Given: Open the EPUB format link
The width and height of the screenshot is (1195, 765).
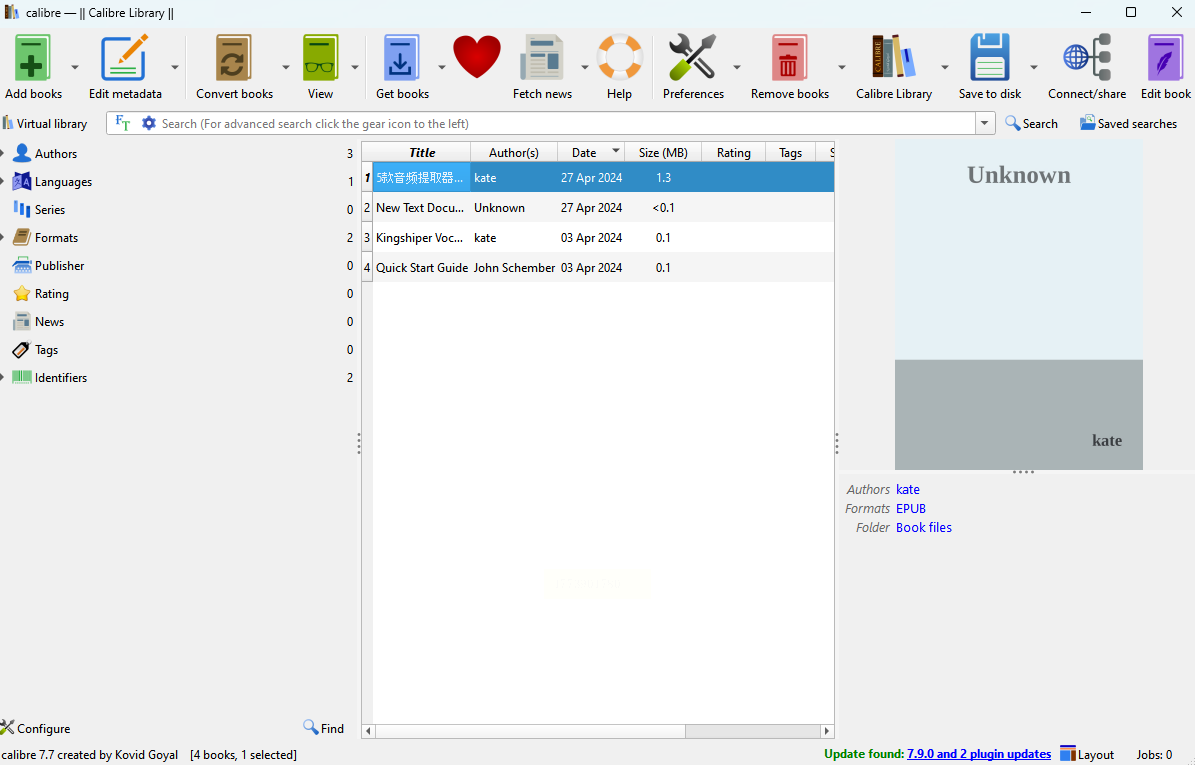Looking at the screenshot, I should [911, 508].
